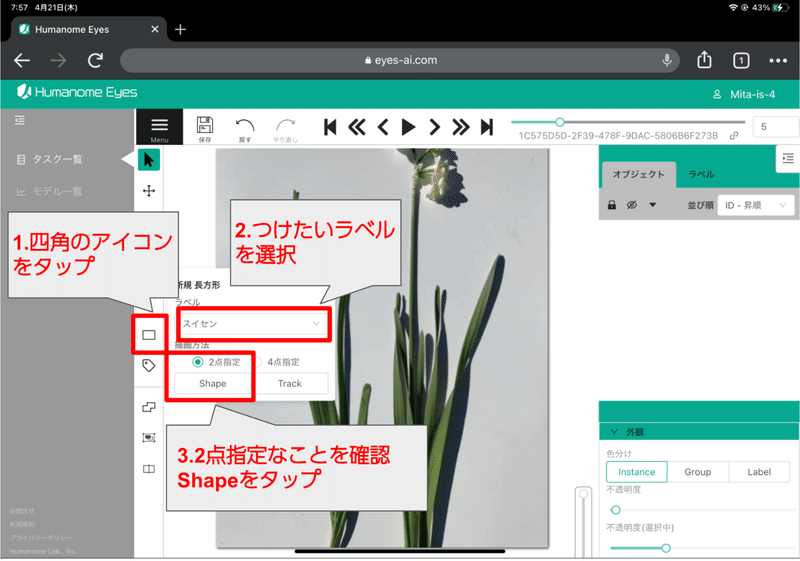The image size is (800, 561).
Task: Open the Menu hamburger button
Action: 159,127
